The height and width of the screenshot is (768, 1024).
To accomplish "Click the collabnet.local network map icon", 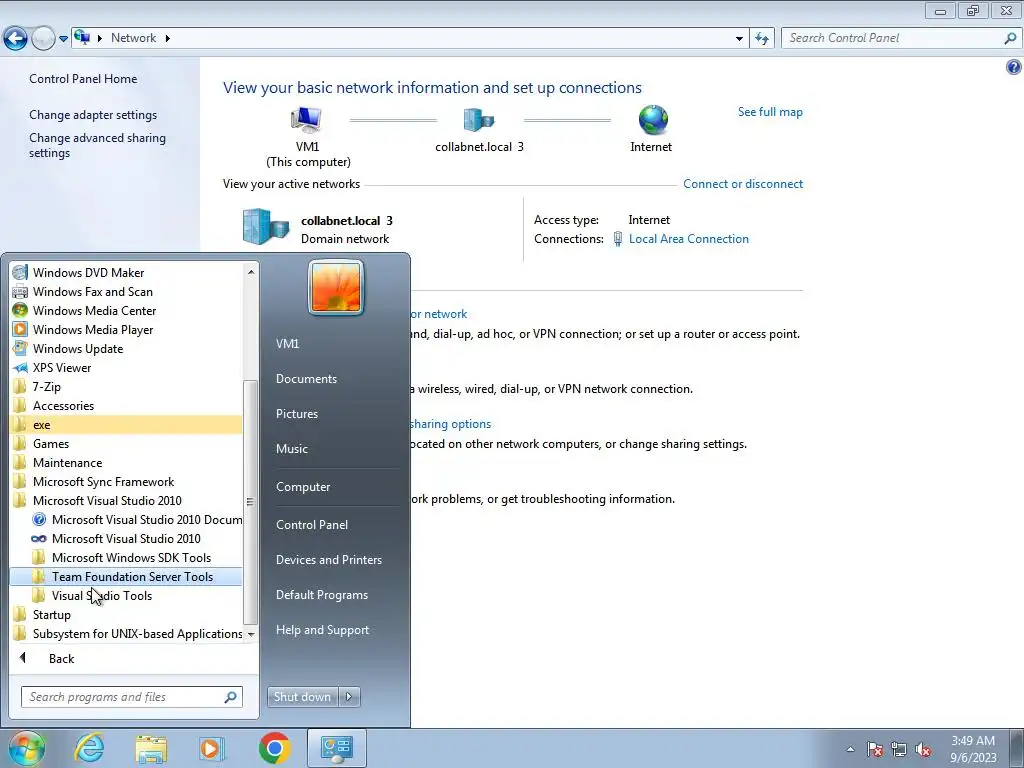I will (x=479, y=120).
